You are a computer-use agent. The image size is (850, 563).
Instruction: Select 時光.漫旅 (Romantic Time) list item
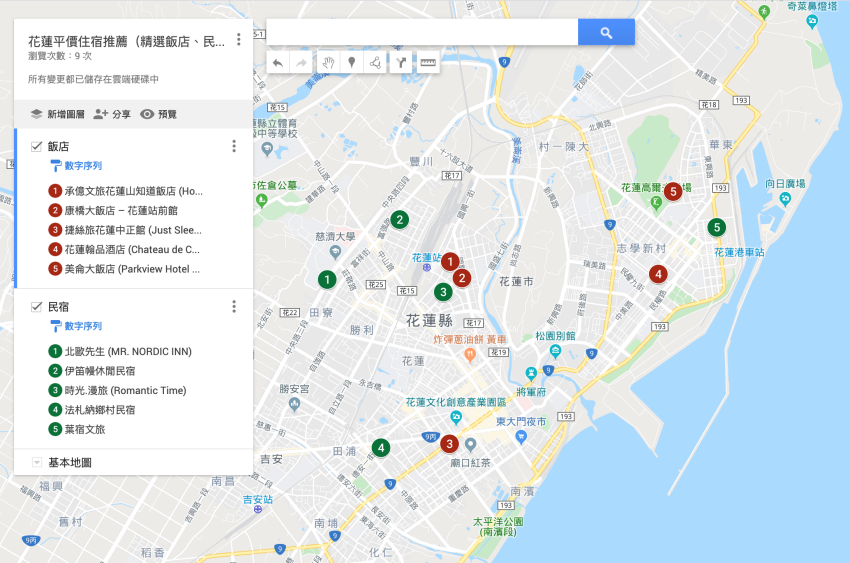pyautogui.click(x=118, y=391)
